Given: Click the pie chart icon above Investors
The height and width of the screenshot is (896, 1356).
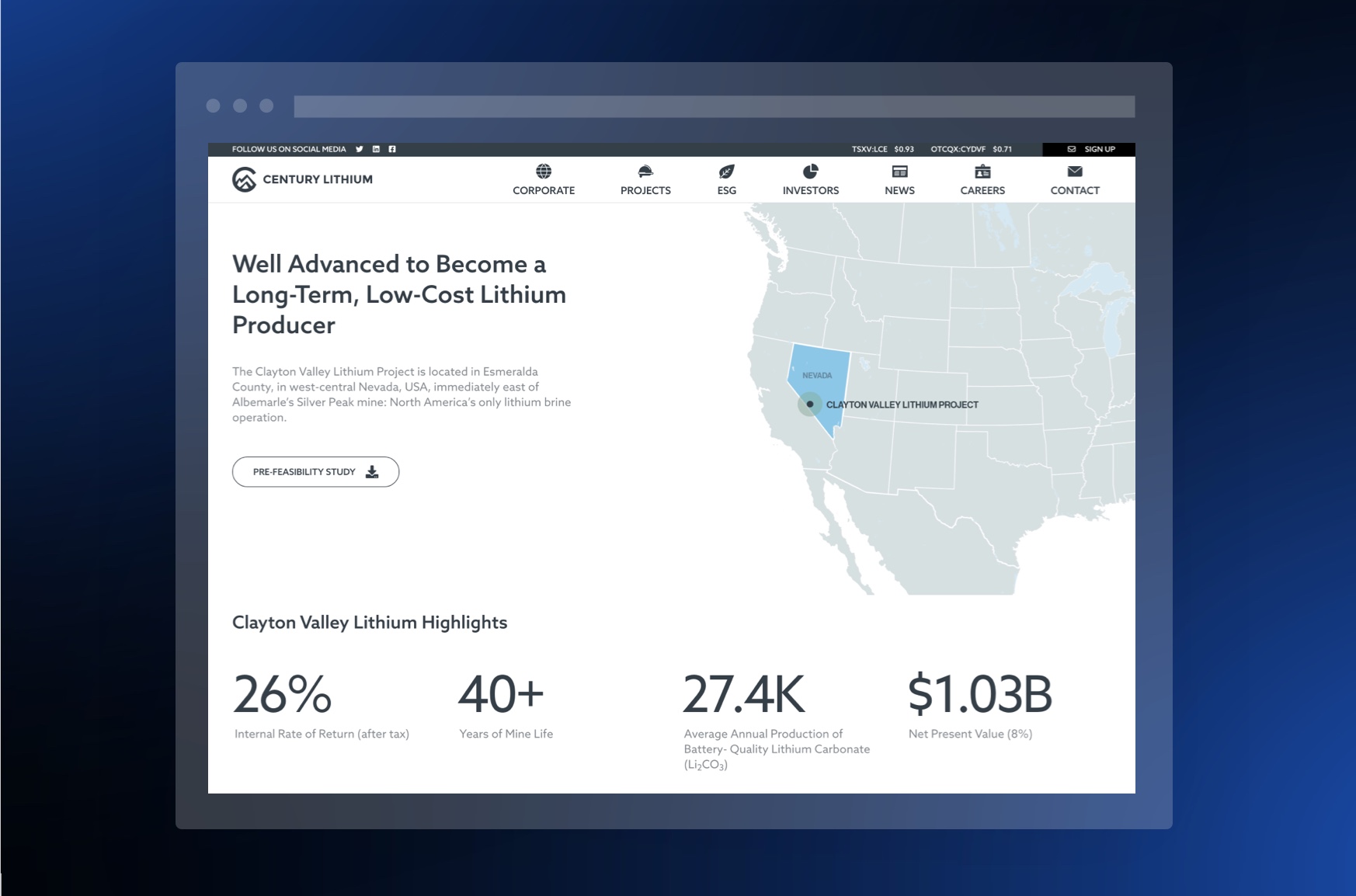Looking at the screenshot, I should coord(810,171).
